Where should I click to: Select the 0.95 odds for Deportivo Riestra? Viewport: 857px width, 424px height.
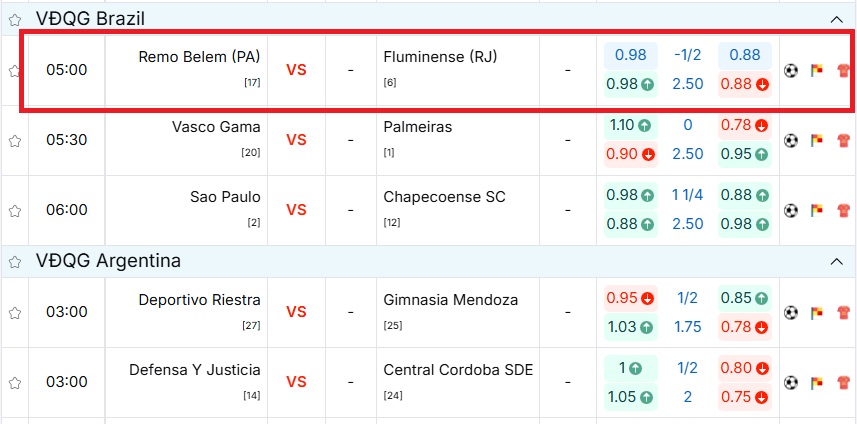(x=630, y=297)
